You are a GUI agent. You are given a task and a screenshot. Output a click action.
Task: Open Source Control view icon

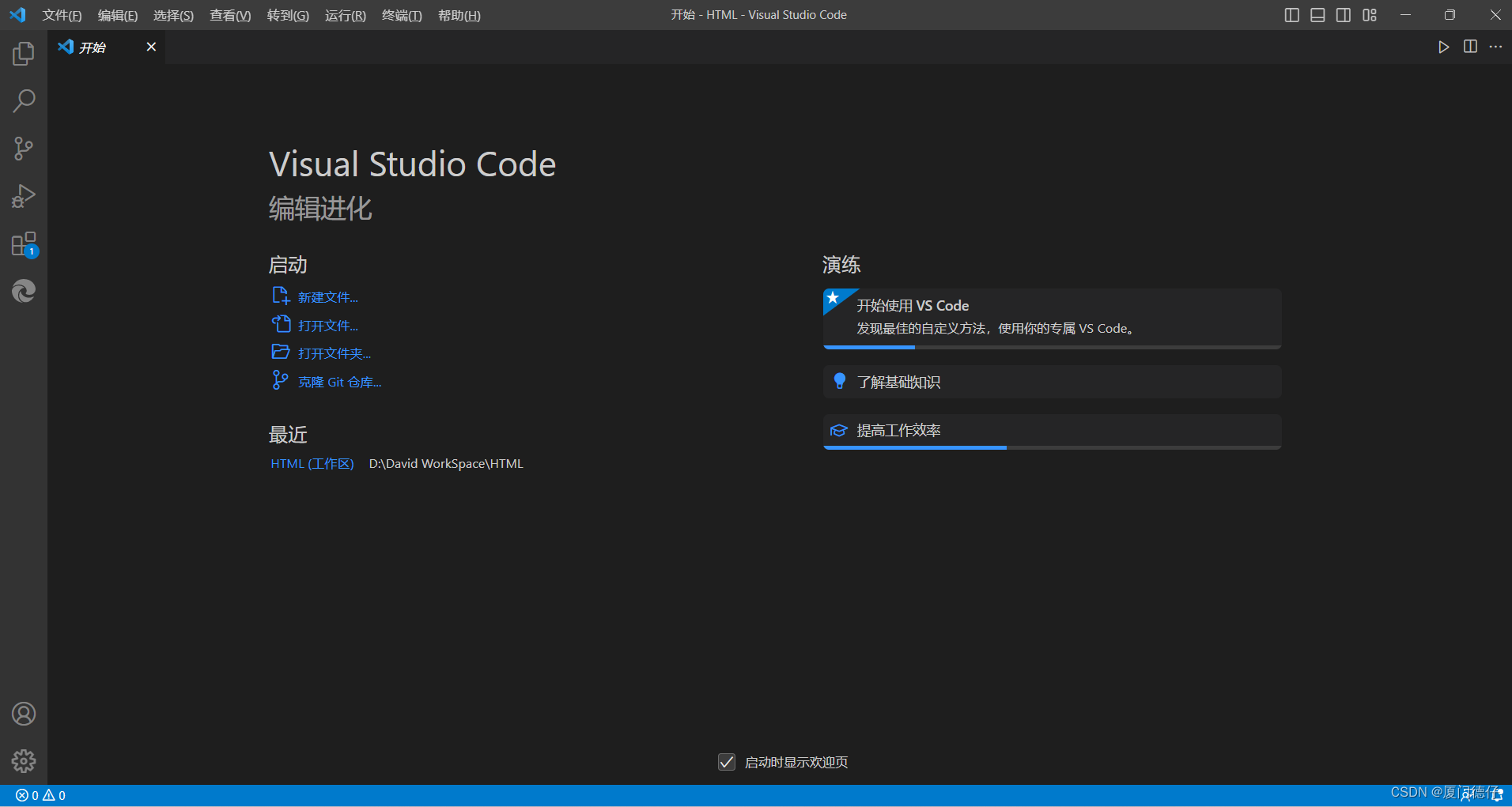(24, 149)
